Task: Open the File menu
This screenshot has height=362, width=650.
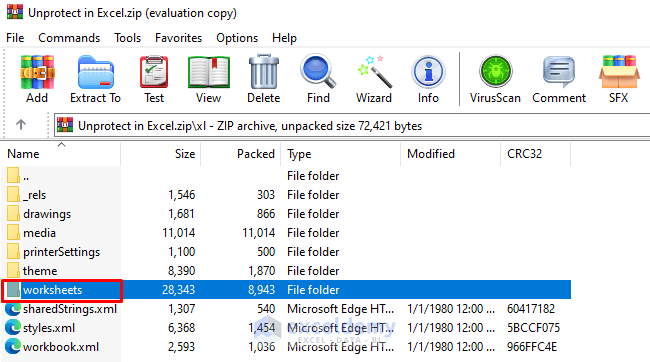Action: [15, 38]
